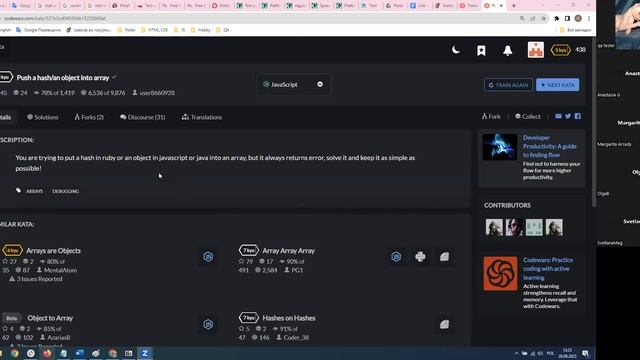The image size is (640, 360).
Task: Toggle dark mode with the moon icon
Action: 456,50
